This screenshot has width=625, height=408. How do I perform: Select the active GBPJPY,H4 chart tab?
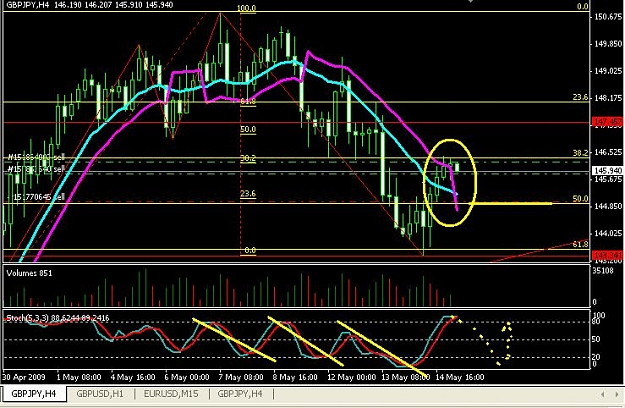(33, 394)
